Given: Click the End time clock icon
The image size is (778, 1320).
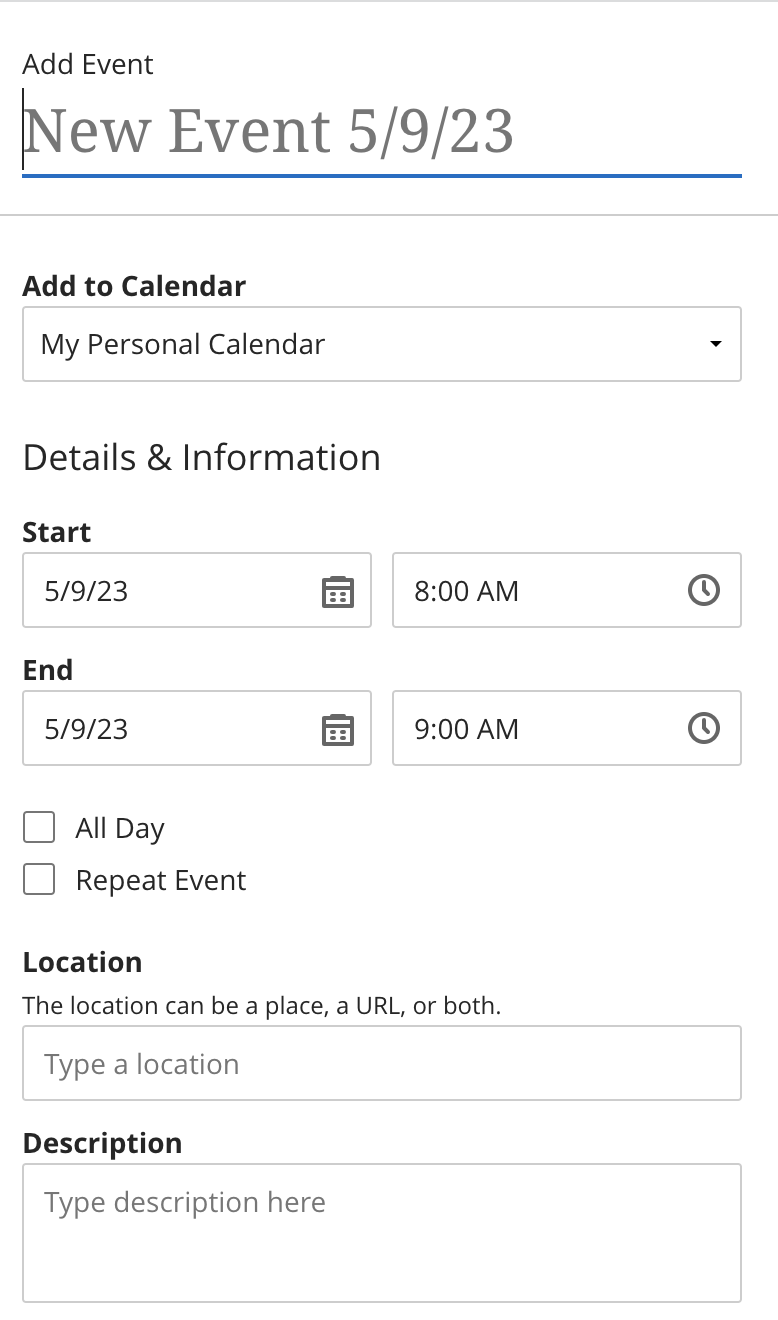Looking at the screenshot, I should pyautogui.click(x=704, y=728).
